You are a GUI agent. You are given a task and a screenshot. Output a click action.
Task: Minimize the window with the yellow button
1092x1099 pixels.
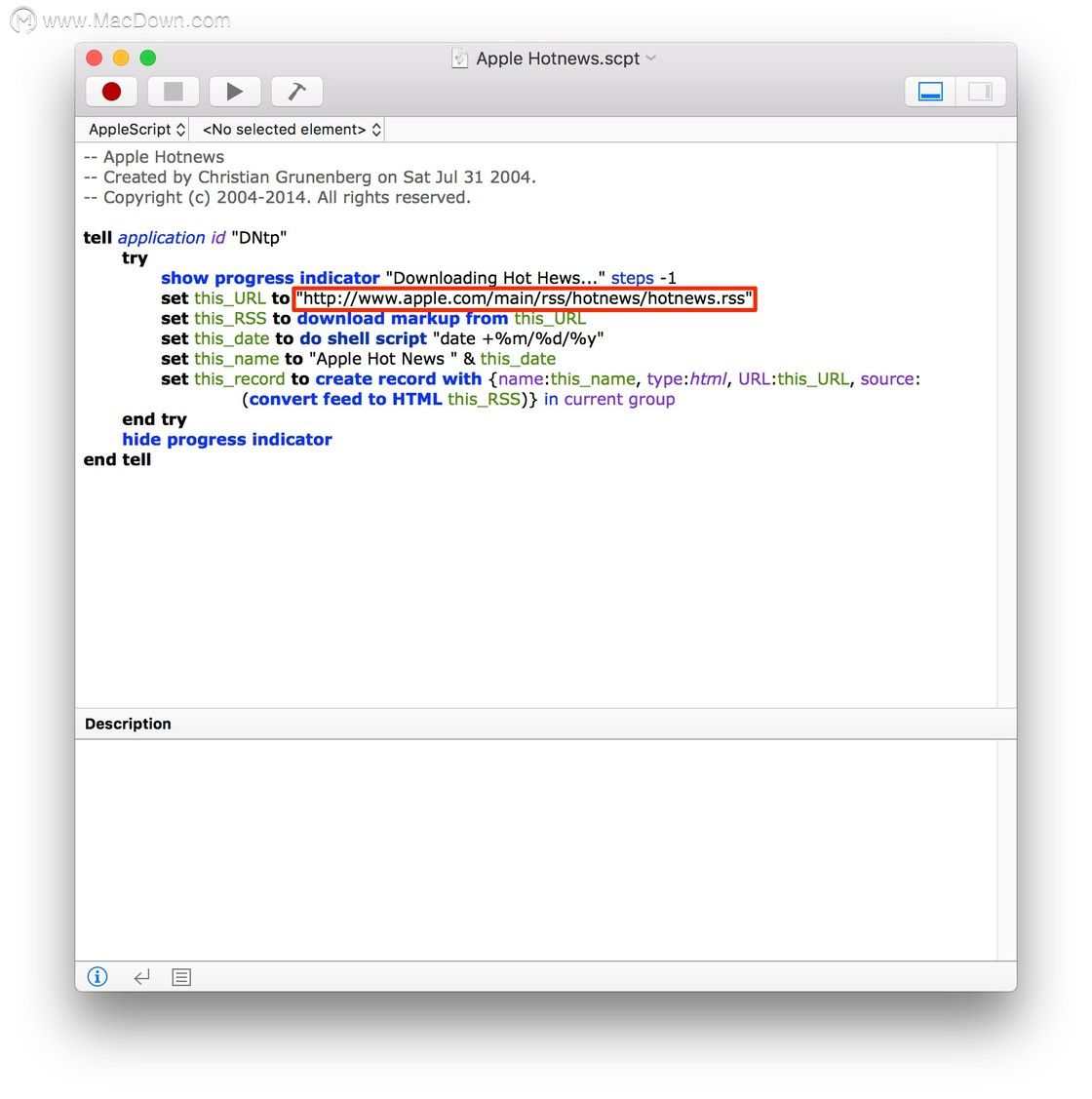tap(121, 59)
